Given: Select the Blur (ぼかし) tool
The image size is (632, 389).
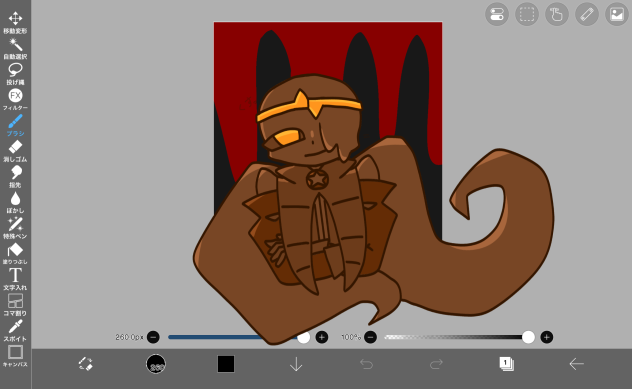Looking at the screenshot, I should click(x=15, y=202).
